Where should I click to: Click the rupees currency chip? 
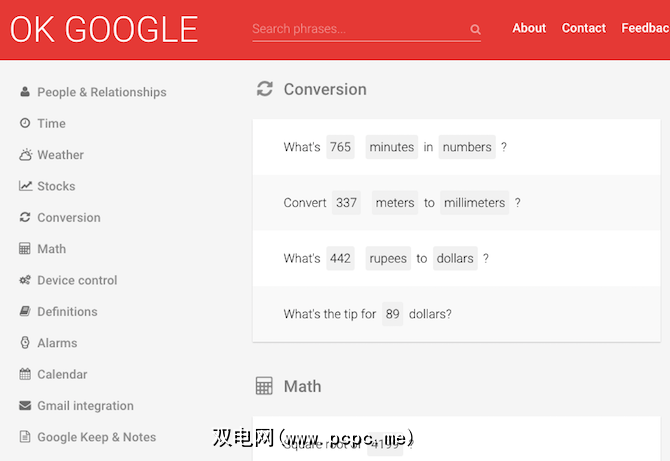click(x=388, y=258)
